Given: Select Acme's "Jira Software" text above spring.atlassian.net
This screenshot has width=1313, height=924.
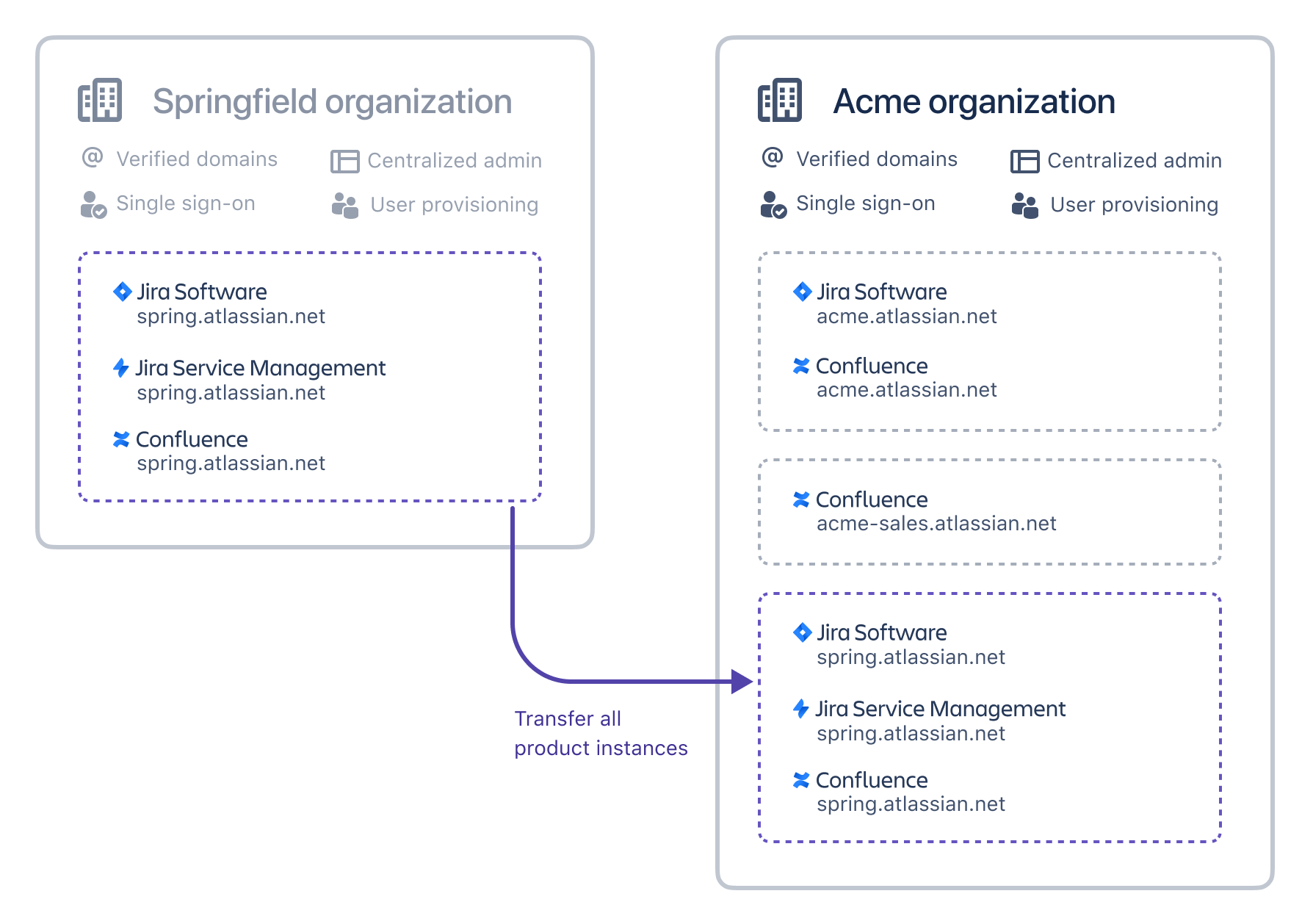Looking at the screenshot, I should tap(882, 632).
